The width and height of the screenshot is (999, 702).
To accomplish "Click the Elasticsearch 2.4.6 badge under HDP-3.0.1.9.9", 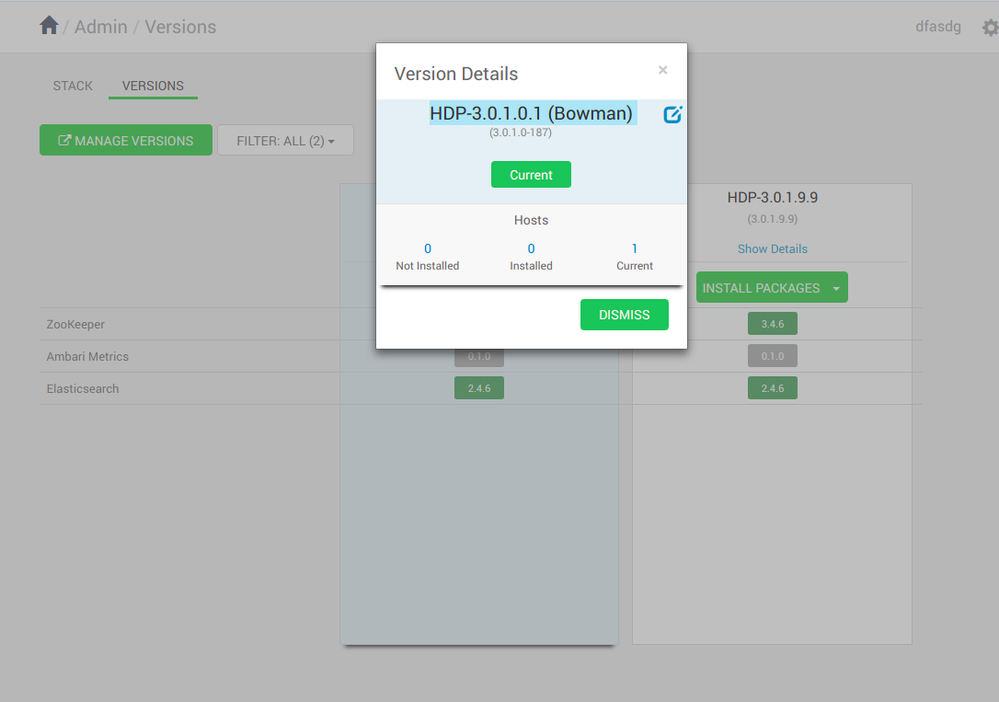I will (772, 388).
